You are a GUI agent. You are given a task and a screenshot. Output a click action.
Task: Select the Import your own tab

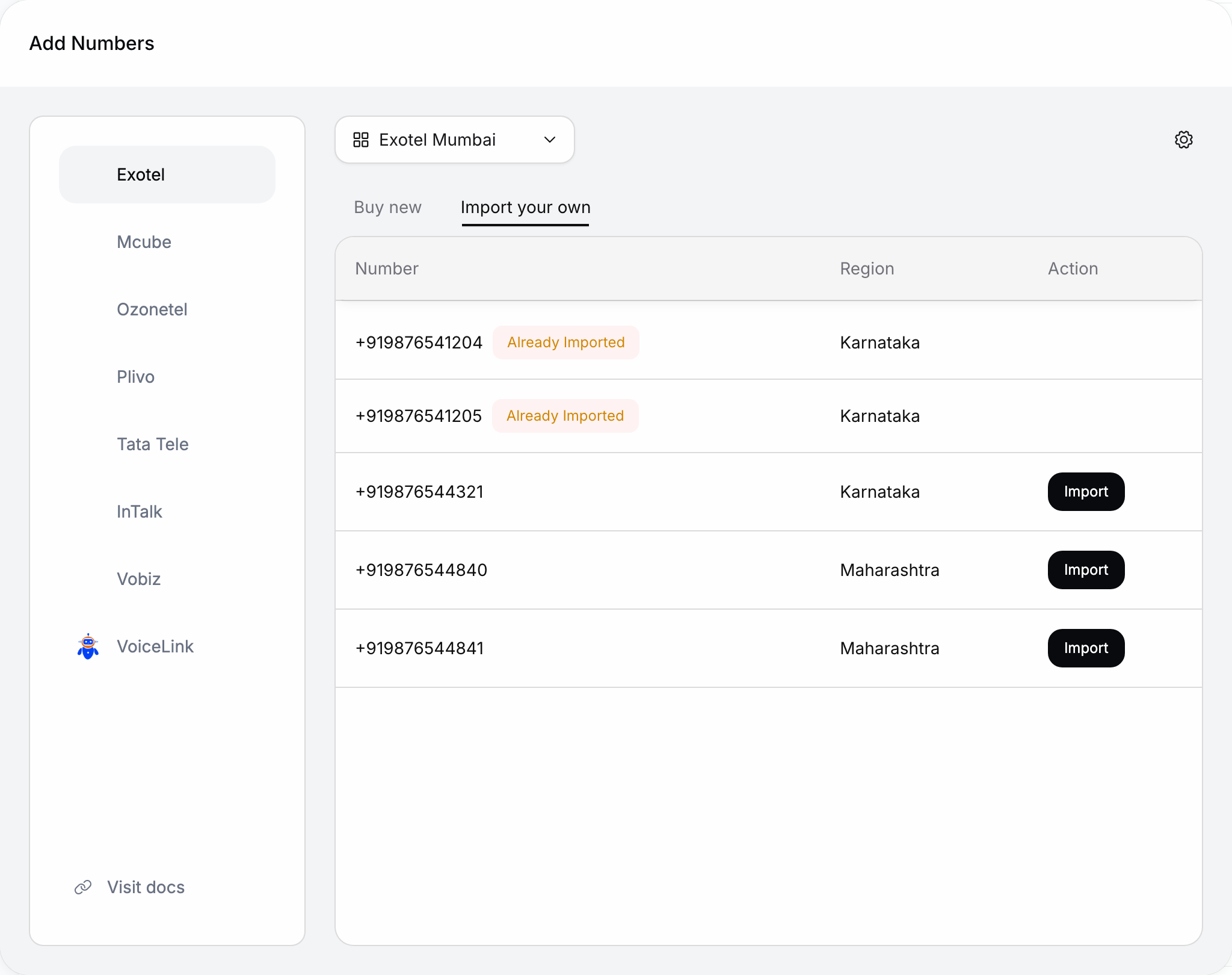(x=525, y=207)
